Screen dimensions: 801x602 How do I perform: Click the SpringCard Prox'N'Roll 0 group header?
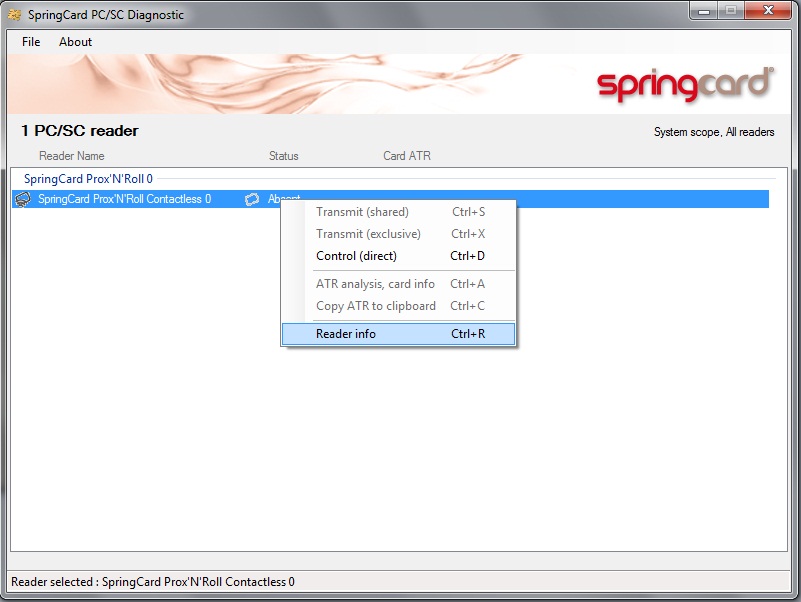[x=88, y=179]
